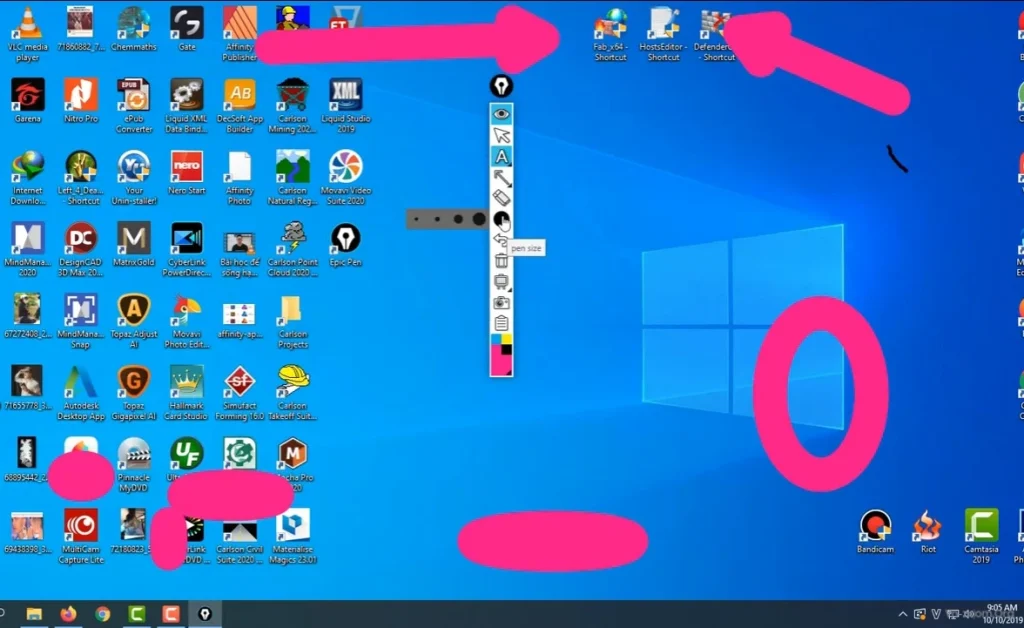Open Chrome from the taskbar

(x=103, y=614)
